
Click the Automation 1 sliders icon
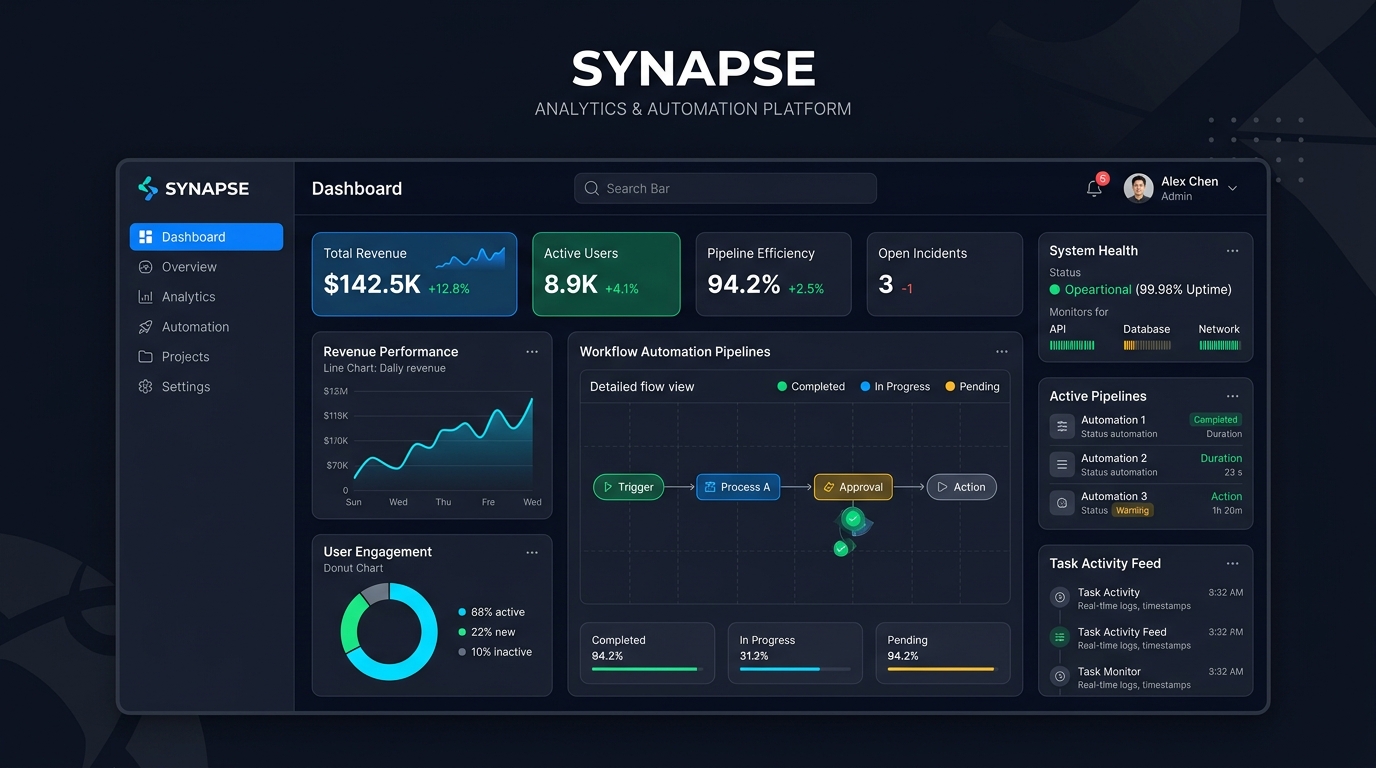pos(1062,426)
